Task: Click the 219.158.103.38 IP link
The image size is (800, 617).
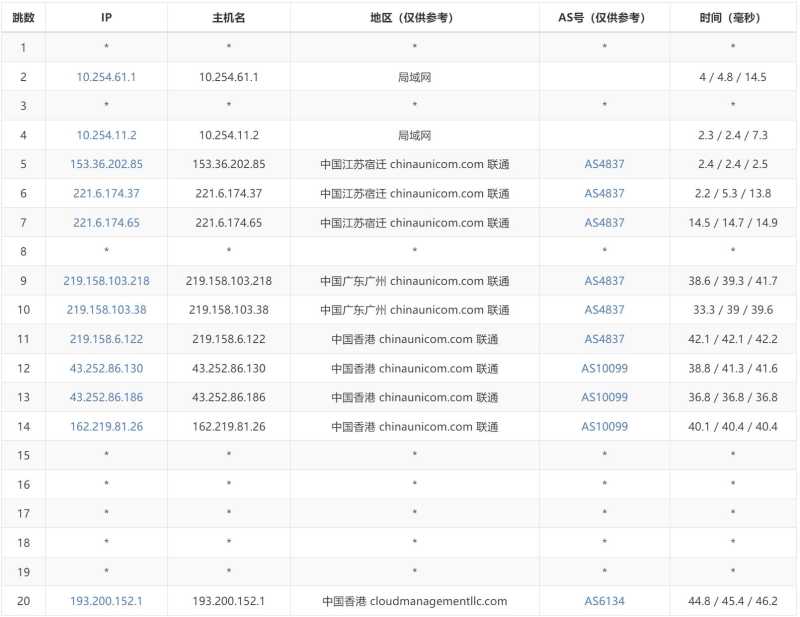Action: tap(105, 310)
